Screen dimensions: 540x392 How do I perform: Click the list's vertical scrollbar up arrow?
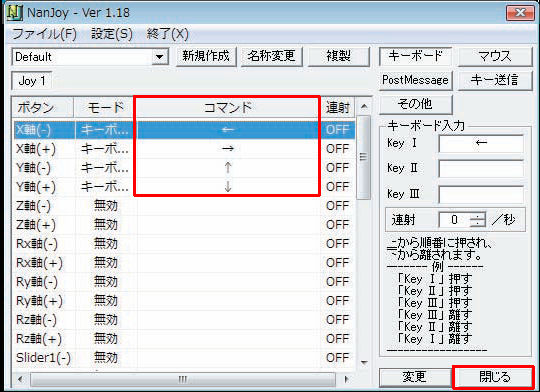point(364,106)
